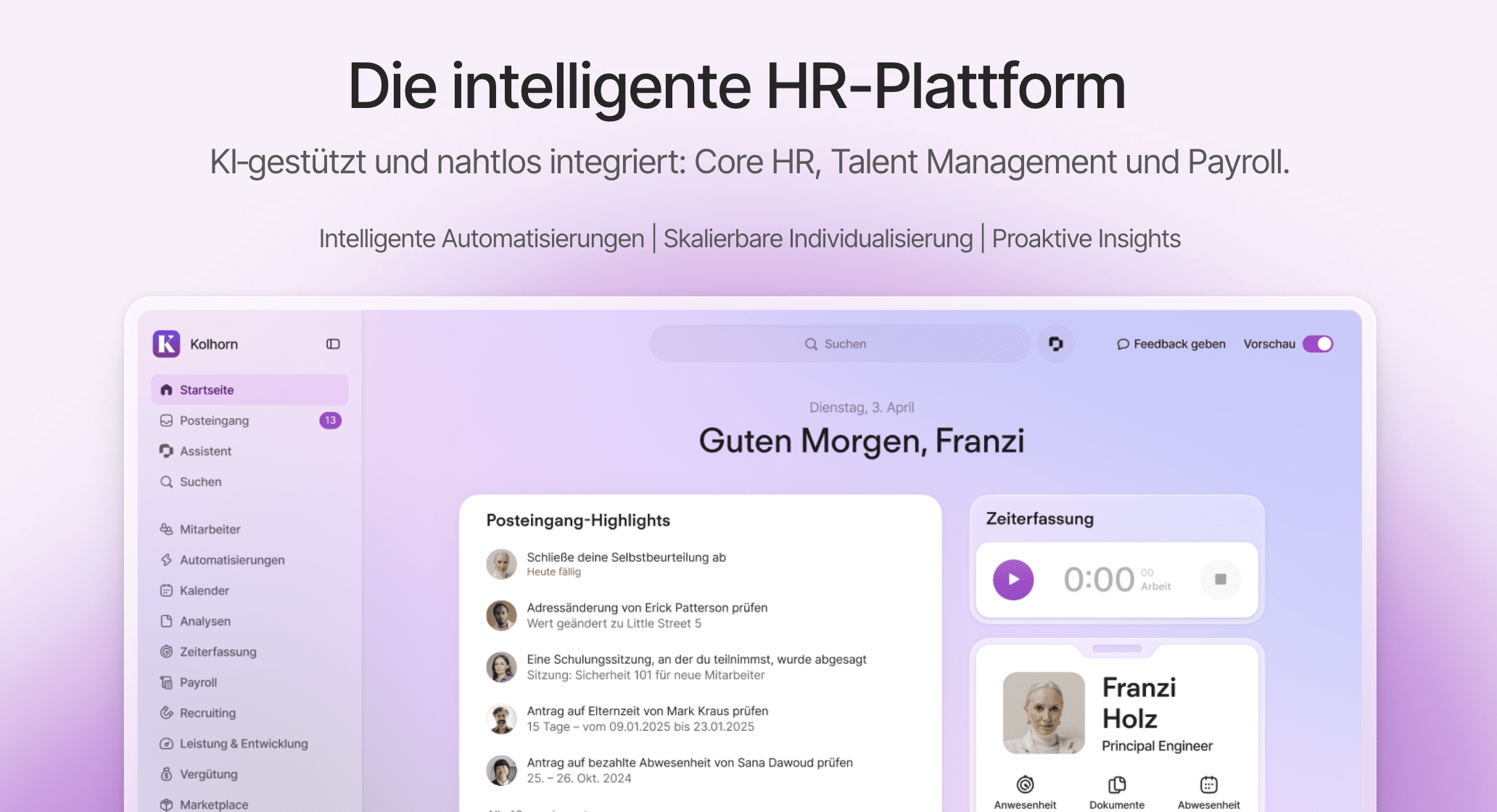
Task: Click the Assistent icon in the sidebar
Action: tap(166, 451)
